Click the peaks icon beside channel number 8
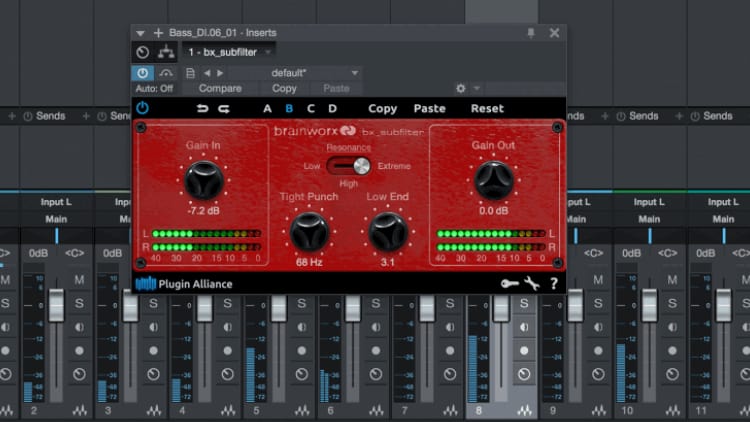The height and width of the screenshot is (422, 750). point(525,410)
